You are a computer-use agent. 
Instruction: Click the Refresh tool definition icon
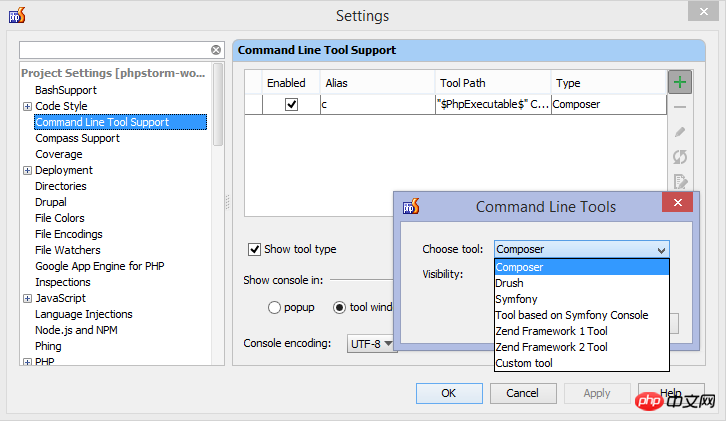coord(680,156)
